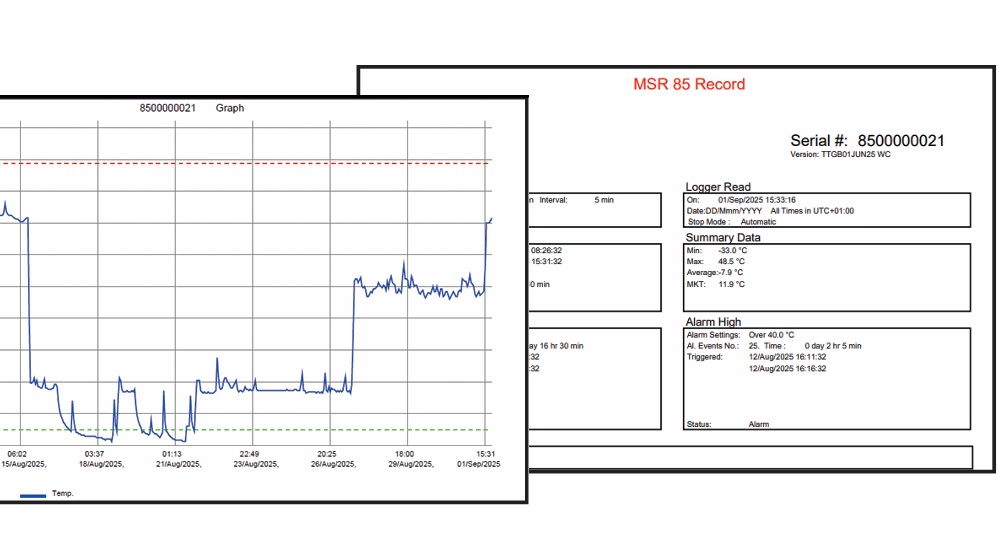Select the 15/Aug/2025 axis date label
The height and width of the screenshot is (548, 1000).
click(x=20, y=464)
